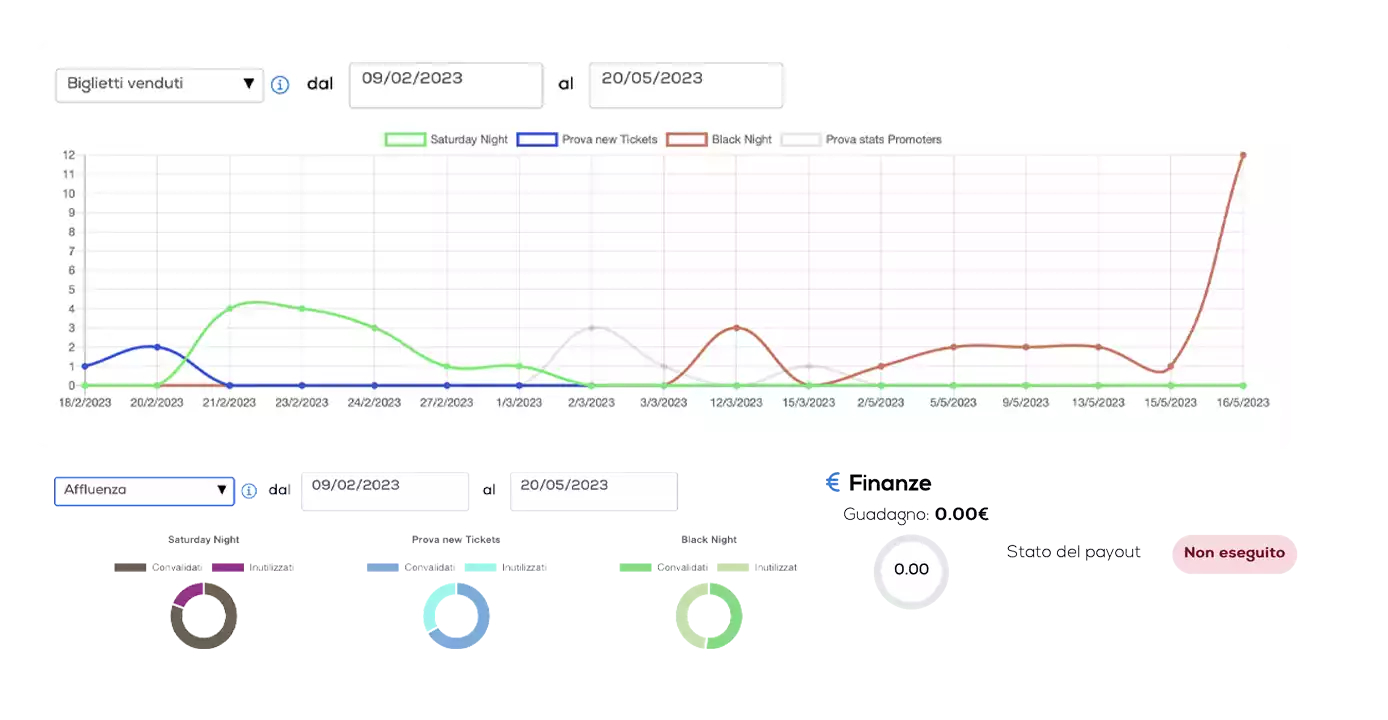Click the purple legend swatch under Saturday Night

pos(228,569)
